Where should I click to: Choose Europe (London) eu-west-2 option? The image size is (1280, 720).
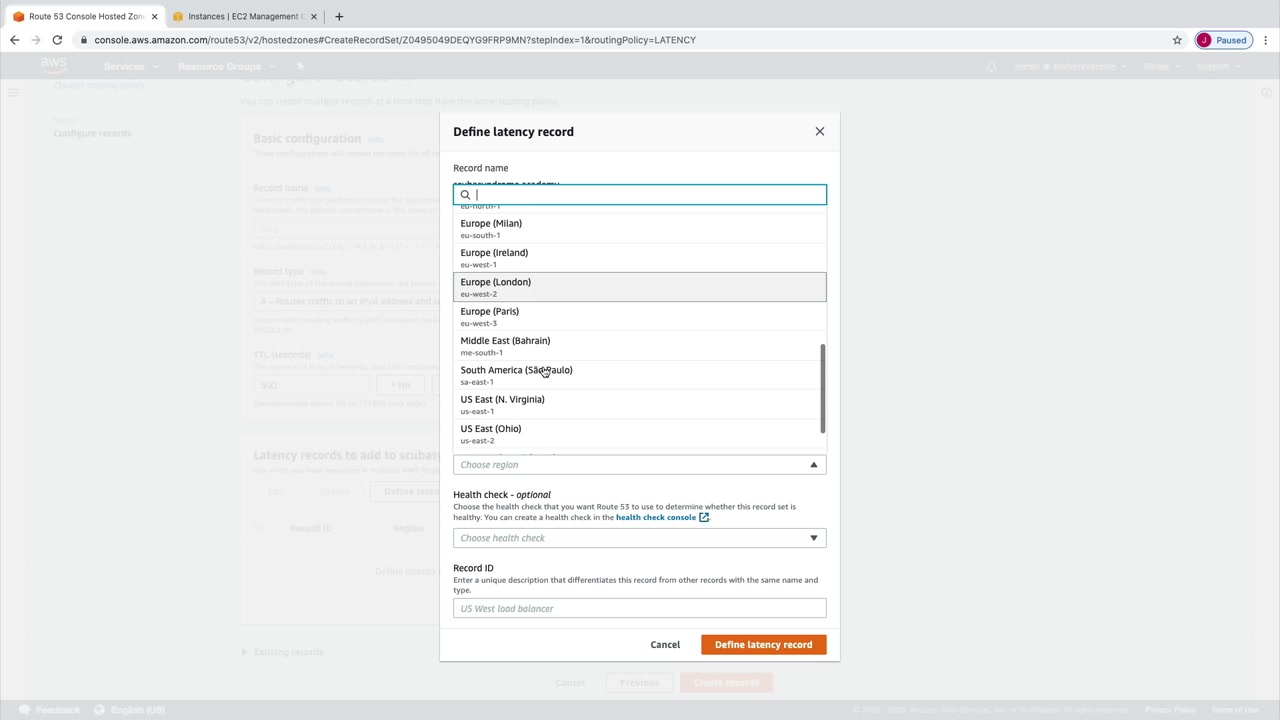[x=640, y=287]
